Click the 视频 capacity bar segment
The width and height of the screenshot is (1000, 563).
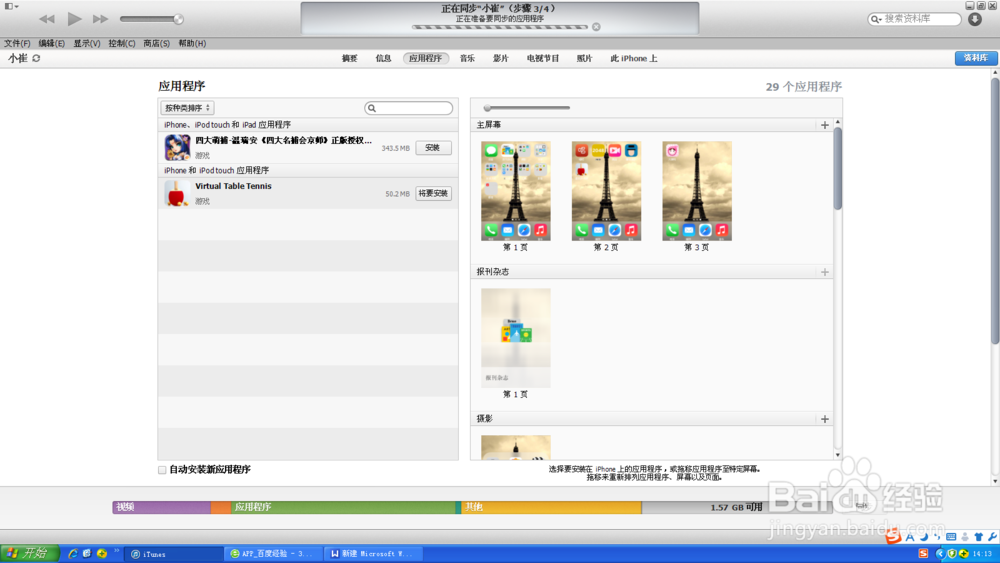tap(162, 507)
